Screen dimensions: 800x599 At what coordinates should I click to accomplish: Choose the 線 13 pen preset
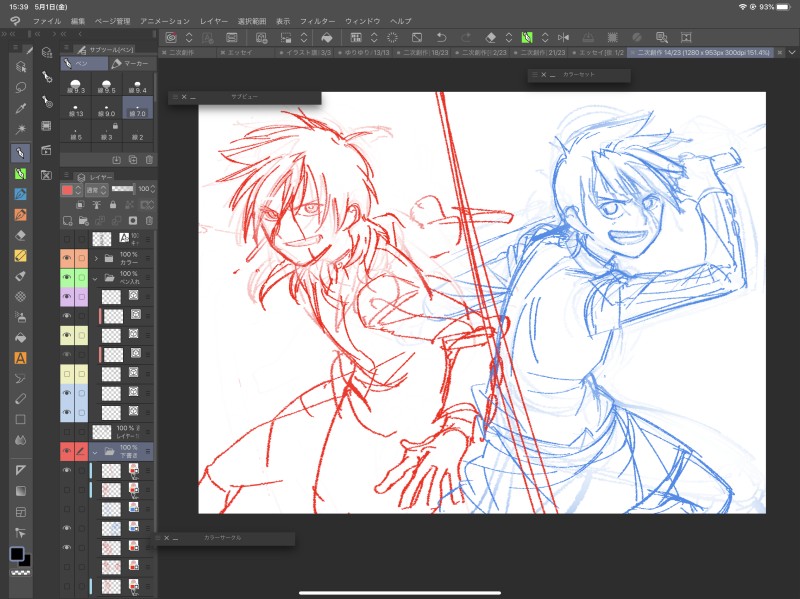[x=76, y=109]
